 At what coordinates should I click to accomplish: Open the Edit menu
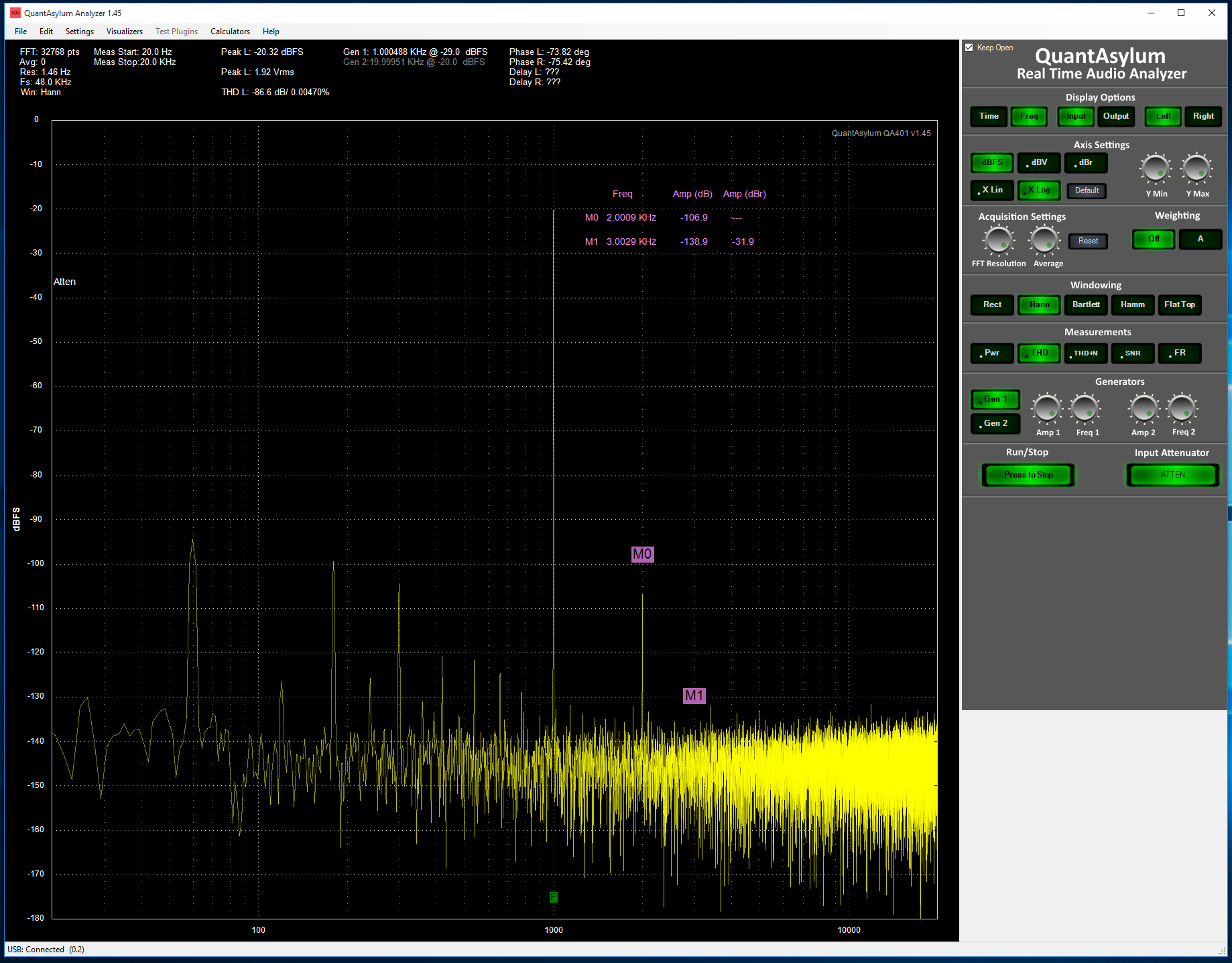46,32
